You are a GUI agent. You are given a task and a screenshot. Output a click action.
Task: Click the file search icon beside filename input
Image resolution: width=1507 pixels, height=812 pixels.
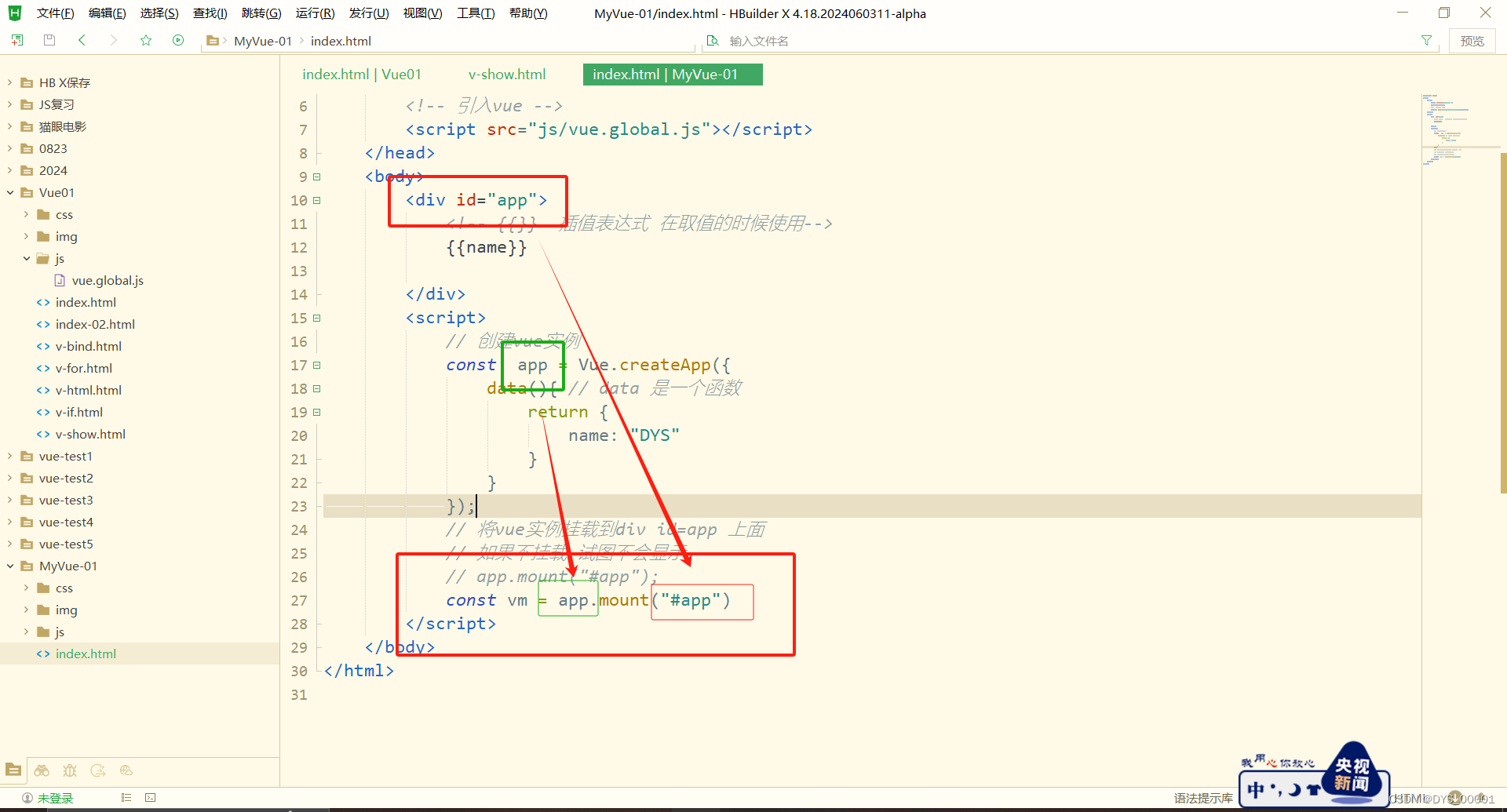[713, 41]
